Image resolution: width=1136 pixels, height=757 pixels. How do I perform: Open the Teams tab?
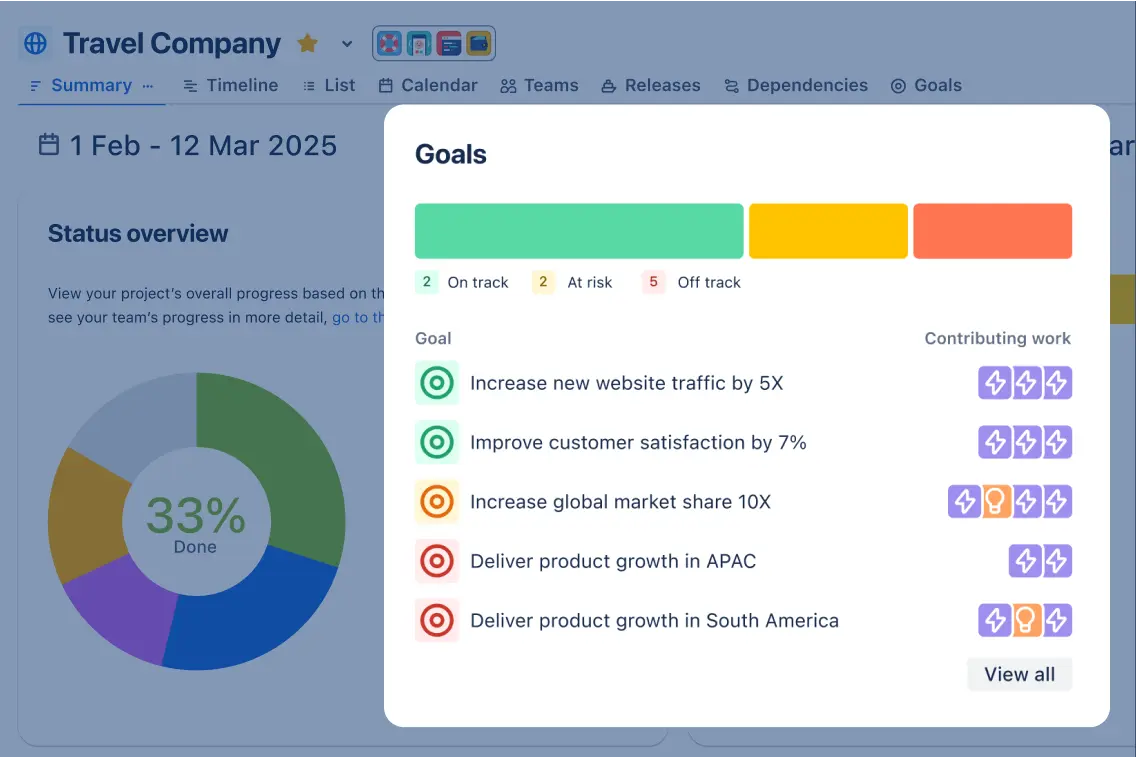pos(539,85)
